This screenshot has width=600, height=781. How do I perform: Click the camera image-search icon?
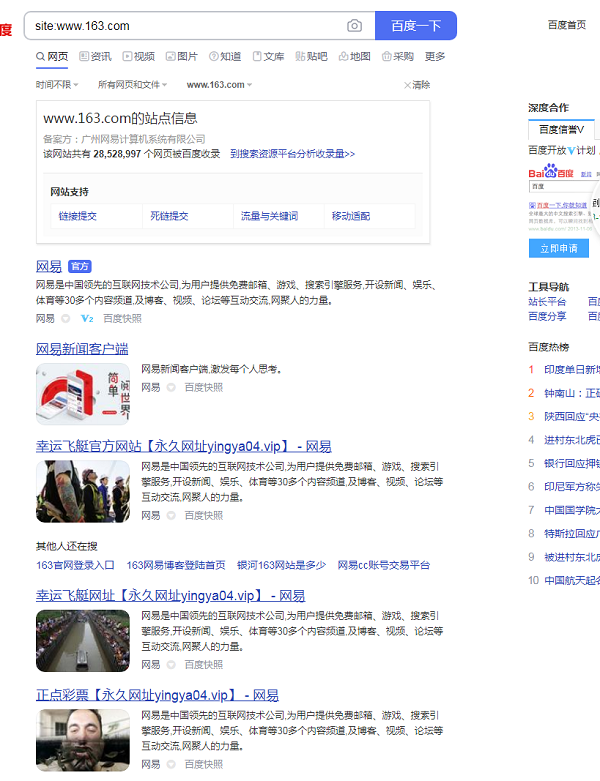354,25
